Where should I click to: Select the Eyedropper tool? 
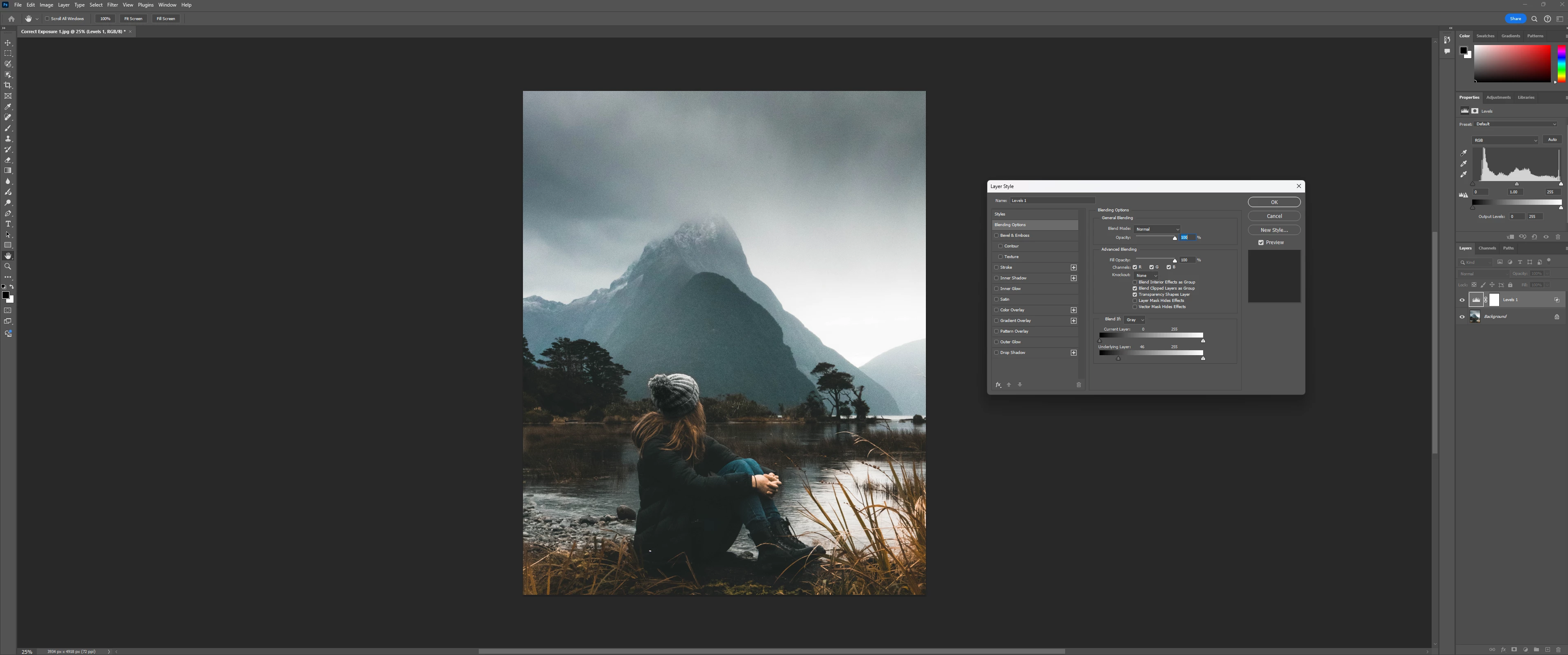8,107
